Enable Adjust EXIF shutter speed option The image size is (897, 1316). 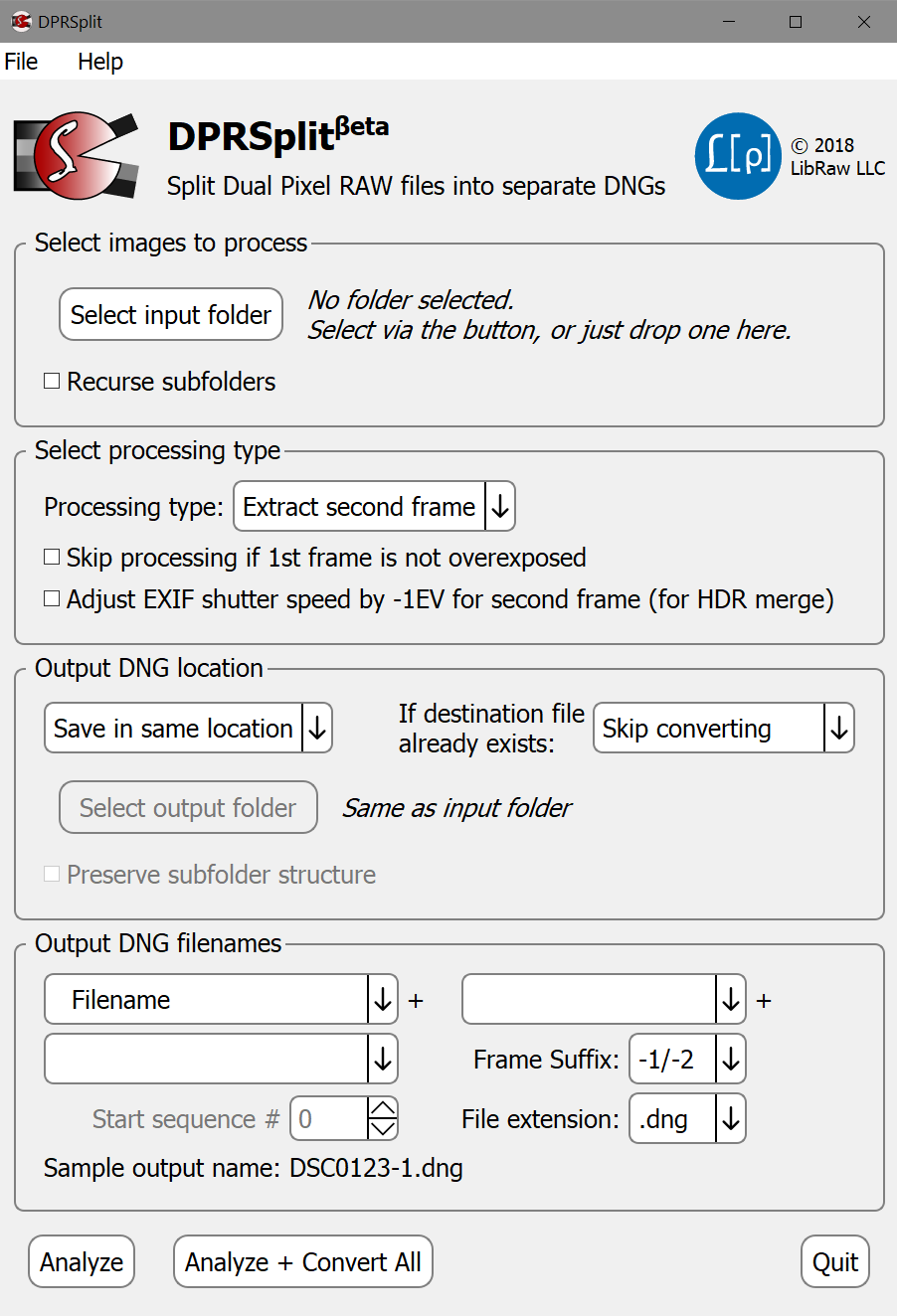[53, 599]
